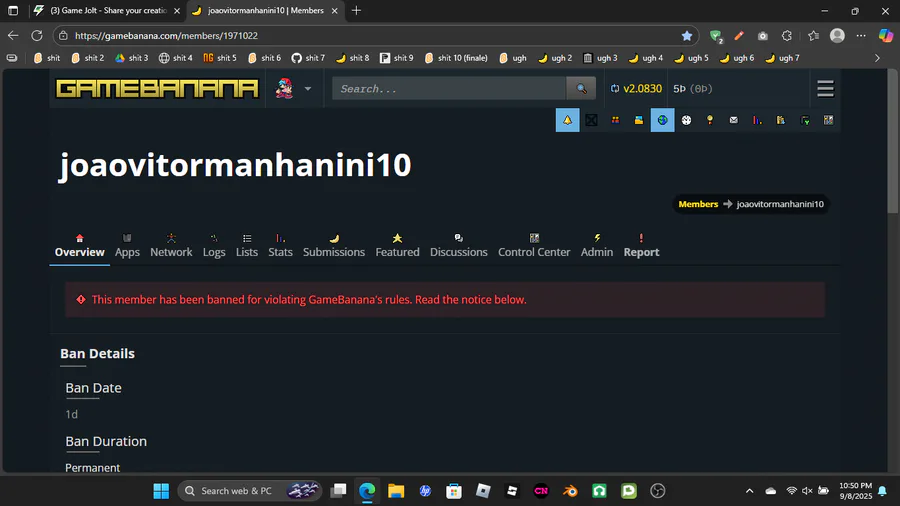Open the Windows Start menu
Screen dimensions: 900x506
click(161, 491)
